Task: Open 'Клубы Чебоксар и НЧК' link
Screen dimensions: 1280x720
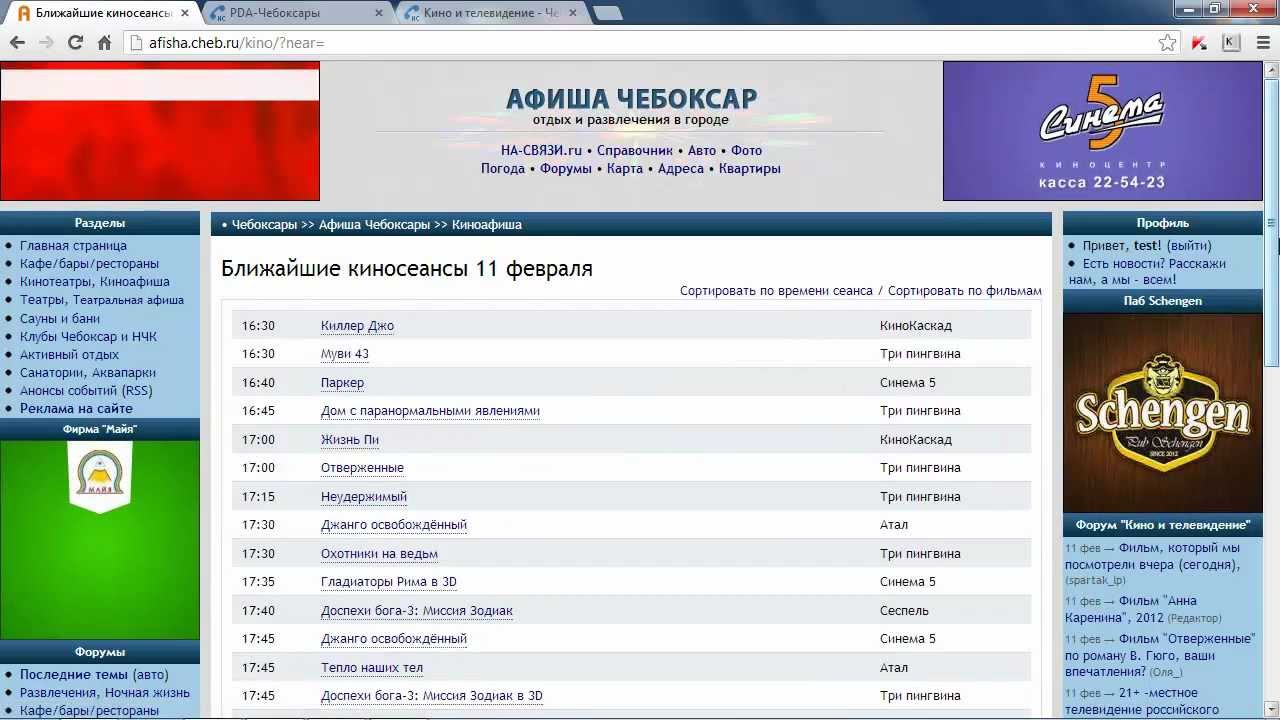Action: coord(88,337)
